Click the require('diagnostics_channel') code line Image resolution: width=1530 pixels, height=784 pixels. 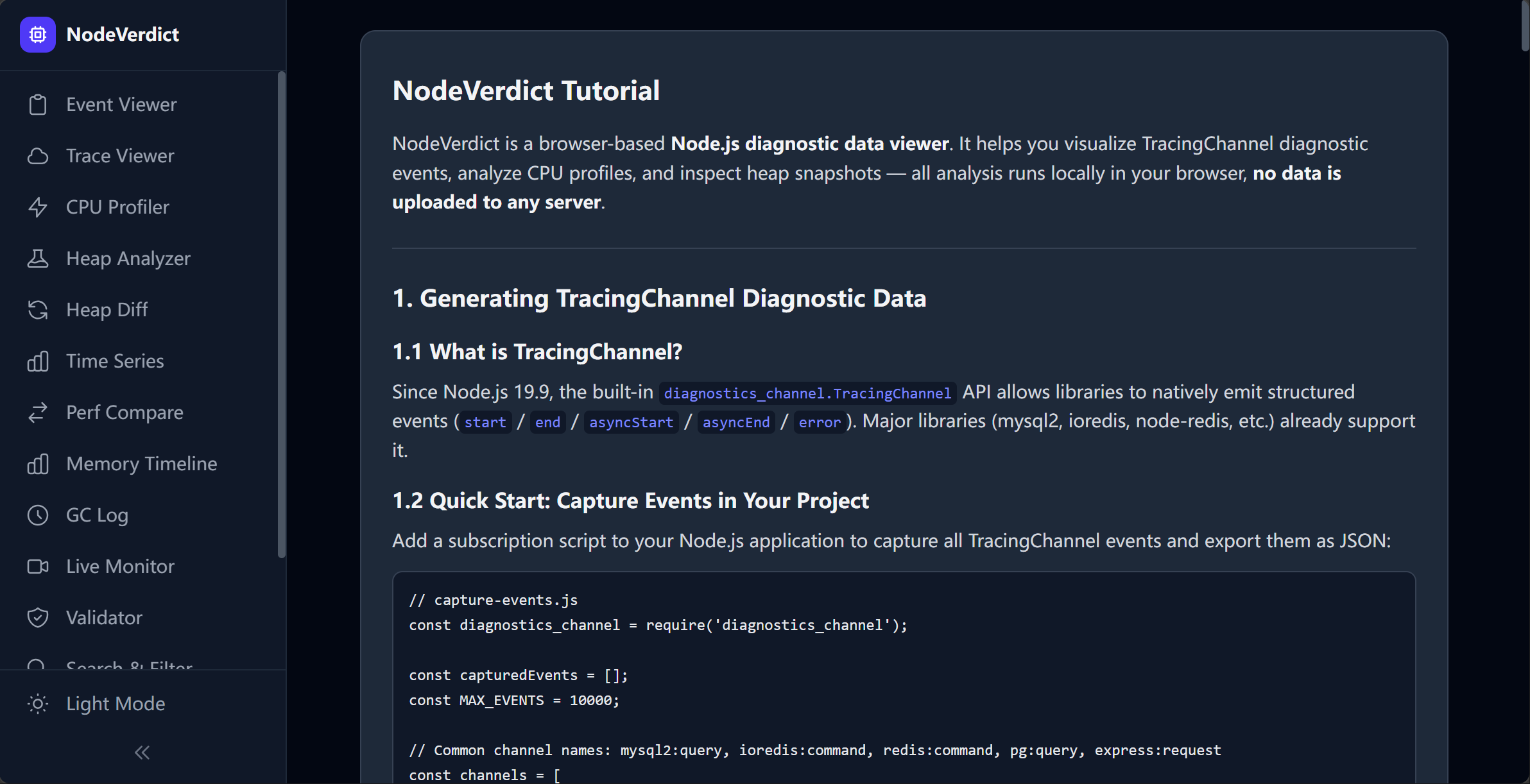658,625
